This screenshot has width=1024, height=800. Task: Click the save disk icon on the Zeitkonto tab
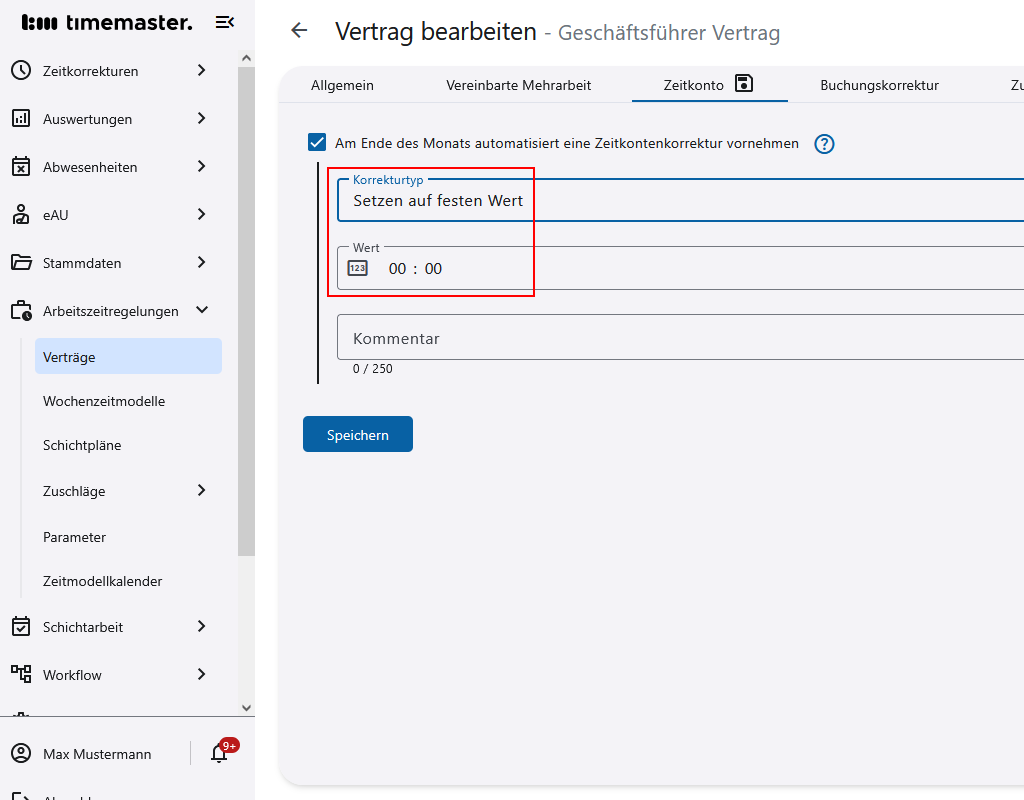(x=743, y=83)
